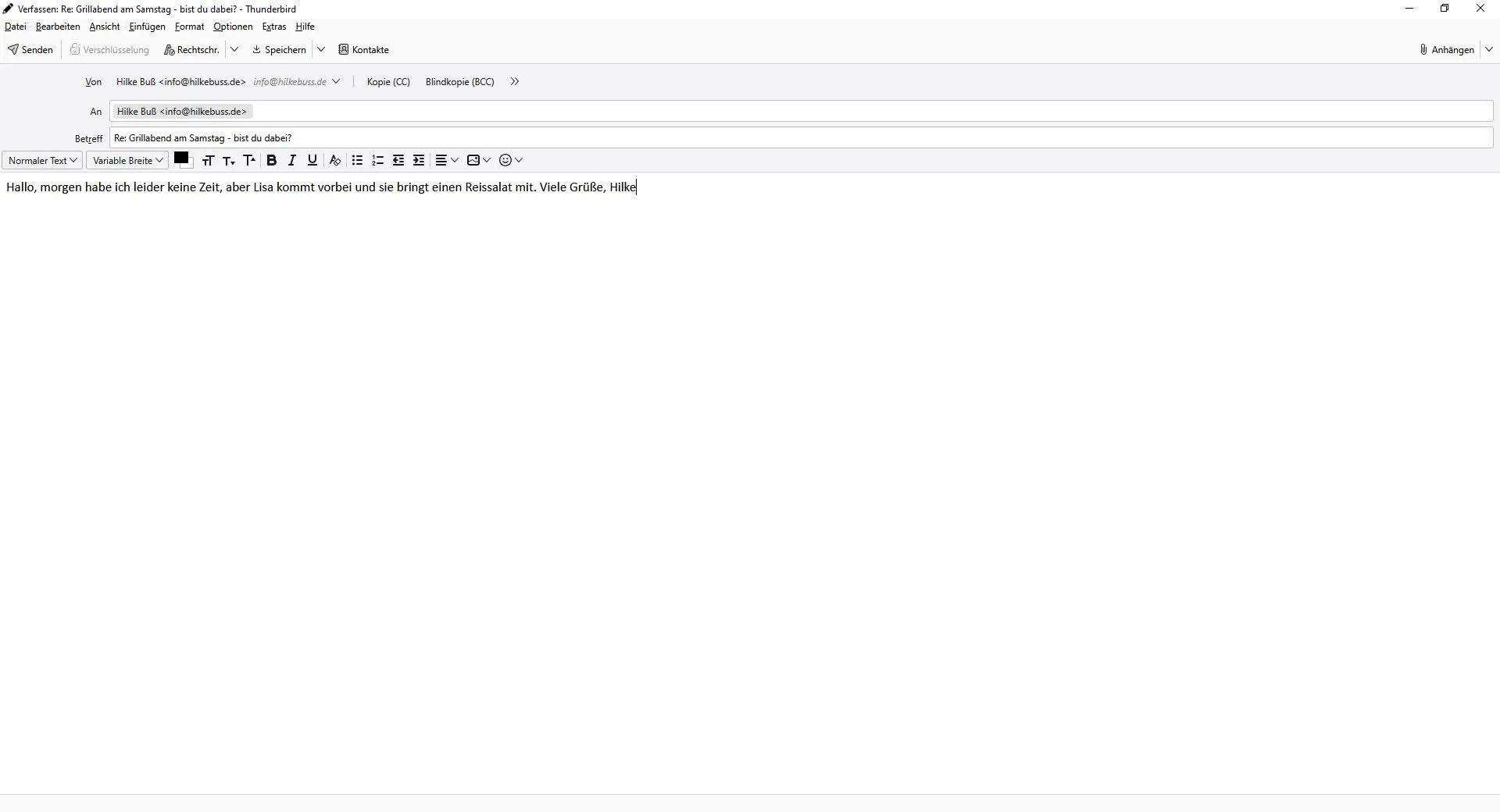Screen dimensions: 1500x812
Task: Add a Kopie (CC) field
Action: coord(388,82)
